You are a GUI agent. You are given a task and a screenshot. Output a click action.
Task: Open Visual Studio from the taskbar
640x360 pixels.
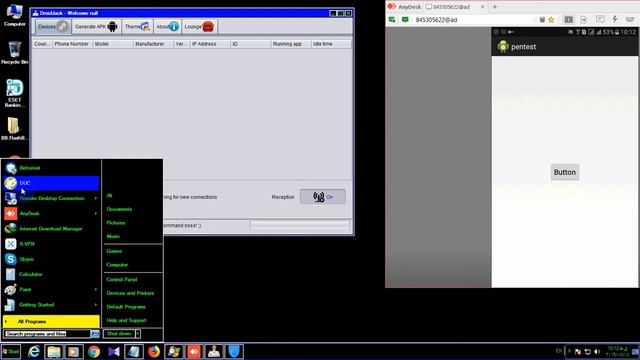coord(114,351)
